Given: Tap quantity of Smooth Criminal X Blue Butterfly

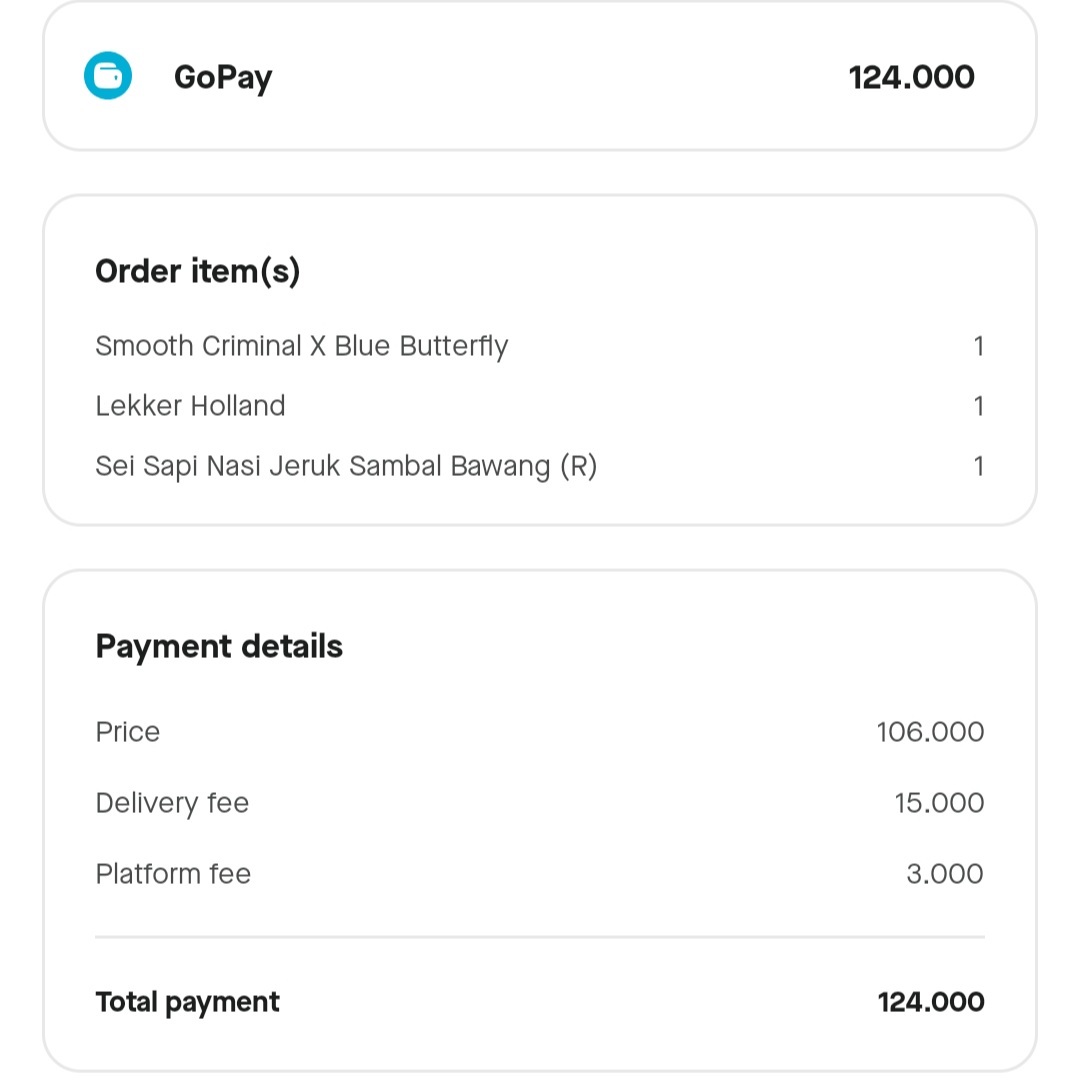Looking at the screenshot, I should (978, 346).
